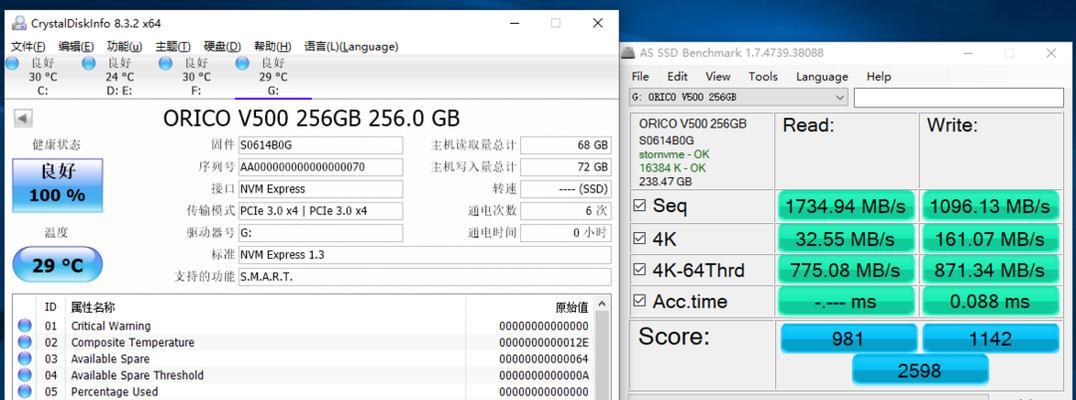Screen dimensions: 1076x400
Task: Click the 4K write result 161.07 MB/s
Action: [990, 239]
